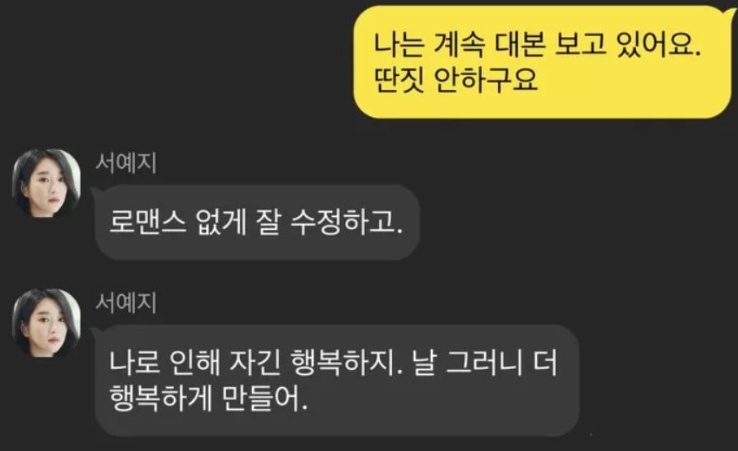Select the grey bubble 로맨스 없게 잘 수정하고
The width and height of the screenshot is (738, 451).
pos(257,222)
